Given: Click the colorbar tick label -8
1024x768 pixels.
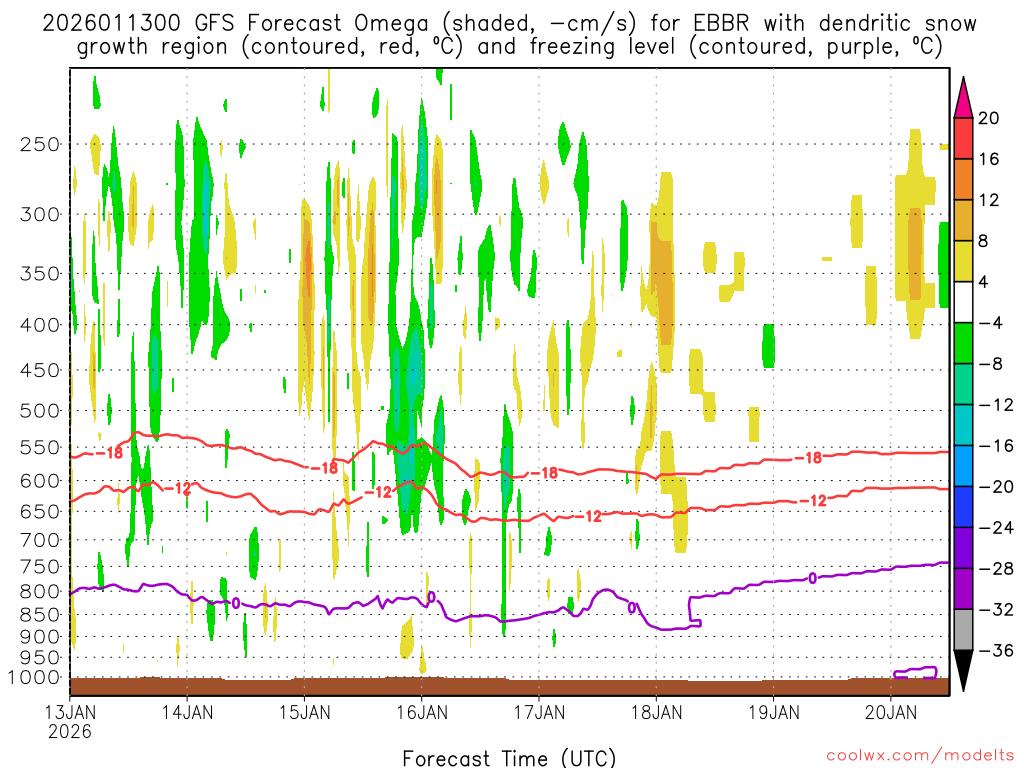Looking at the screenshot, I should click(990, 364).
